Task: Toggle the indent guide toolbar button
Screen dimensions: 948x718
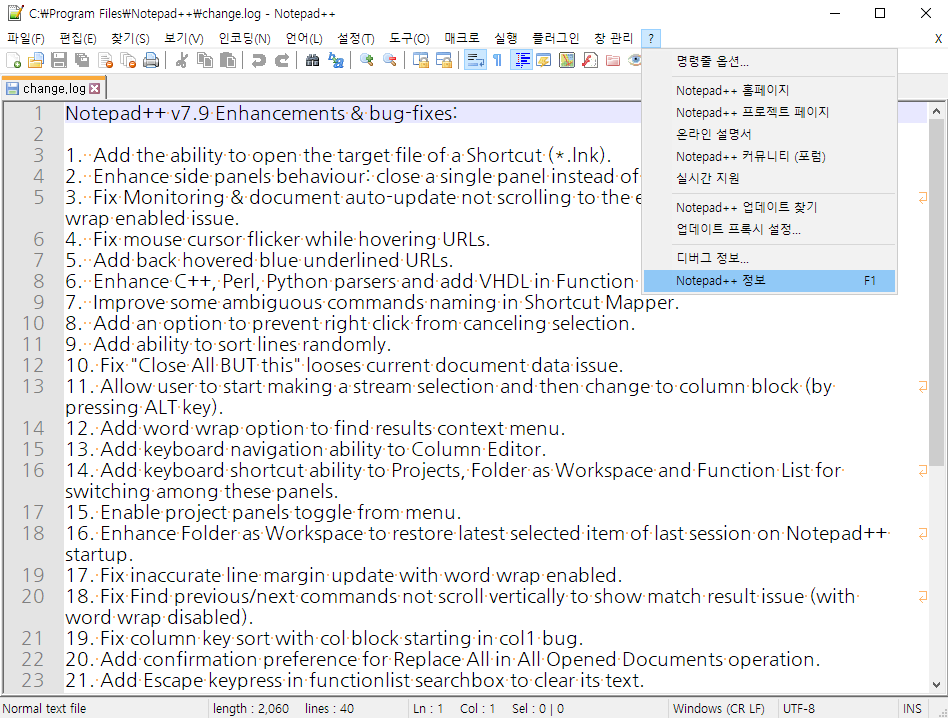Action: click(x=521, y=60)
